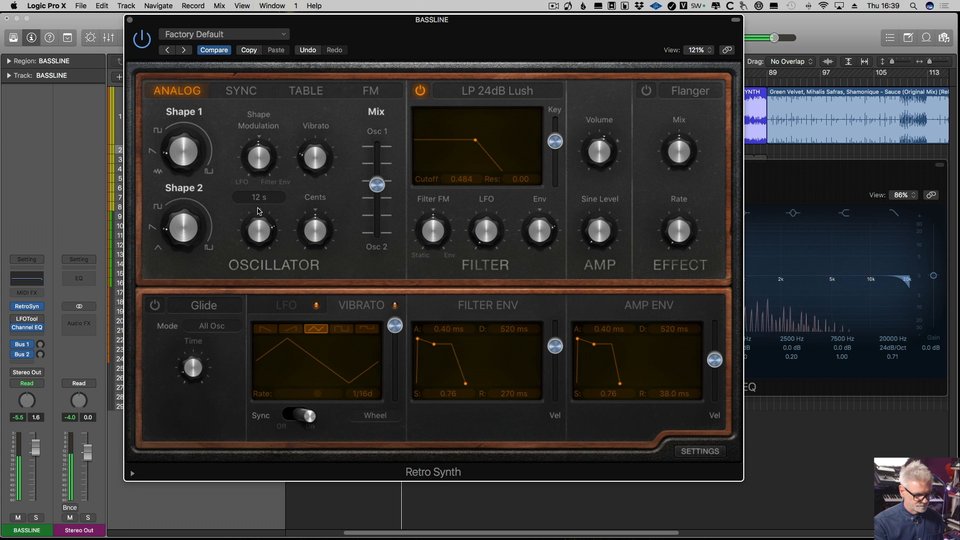Adjust the filter Key follow slider
Viewport: 960px width, 540px height.
pyautogui.click(x=555, y=141)
